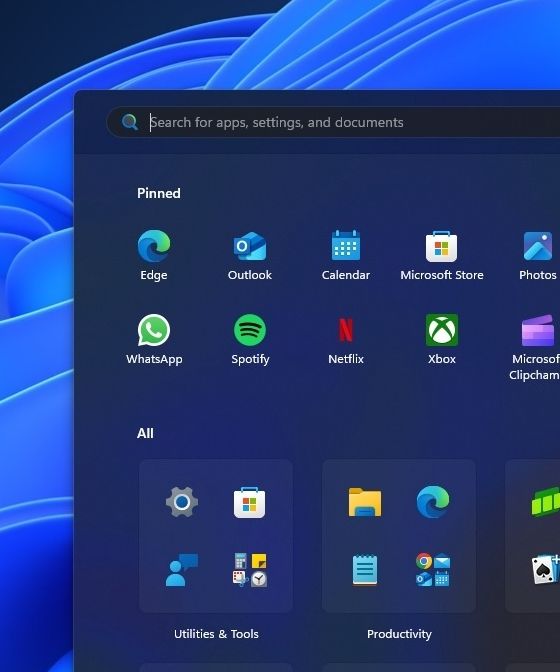The height and width of the screenshot is (672, 560).
Task: Open the Photos app
Action: point(538,255)
